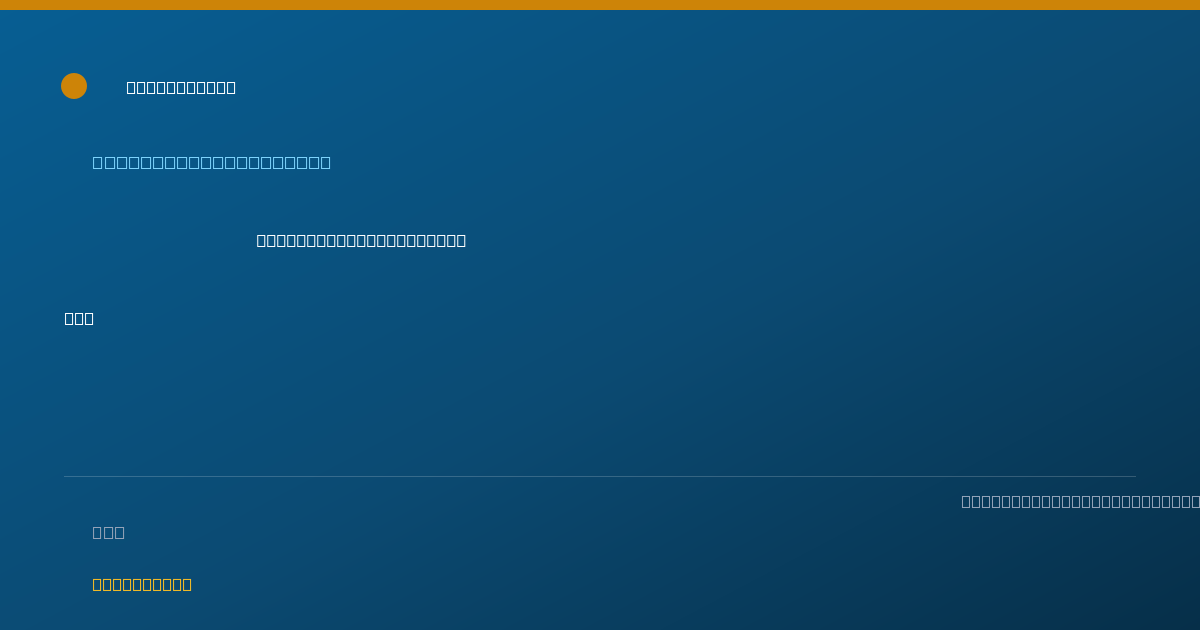Image resolution: width=1200 pixels, height=630 pixels.
Task: Click the thin horizontal divider line
Action: (x=600, y=476)
